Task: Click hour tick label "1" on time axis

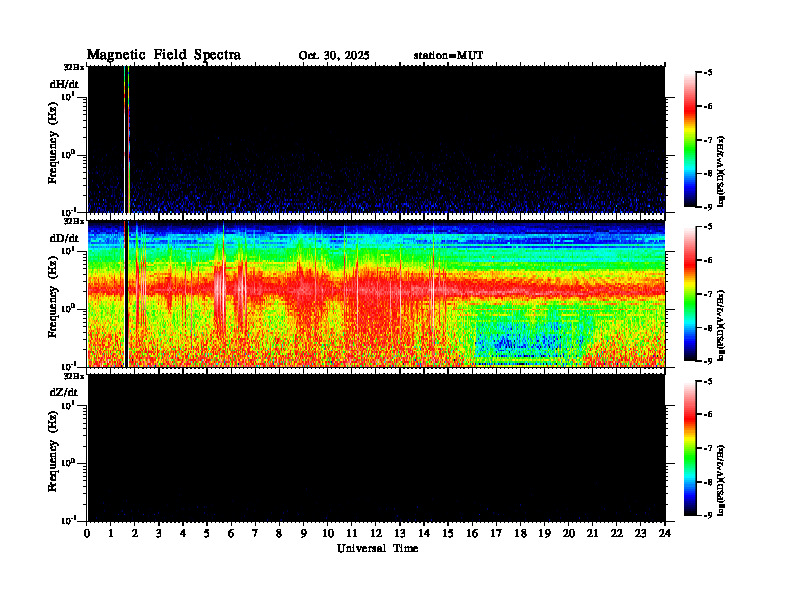Action: (x=111, y=534)
